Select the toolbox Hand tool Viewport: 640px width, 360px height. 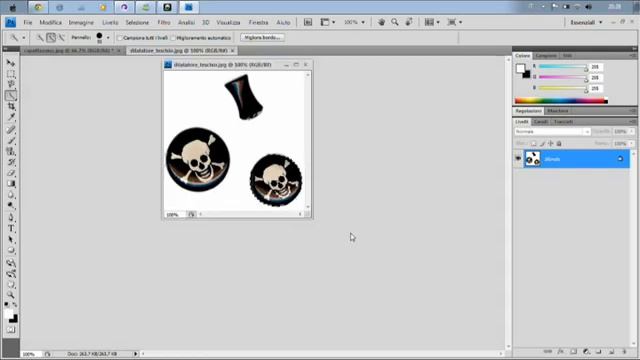click(11, 284)
